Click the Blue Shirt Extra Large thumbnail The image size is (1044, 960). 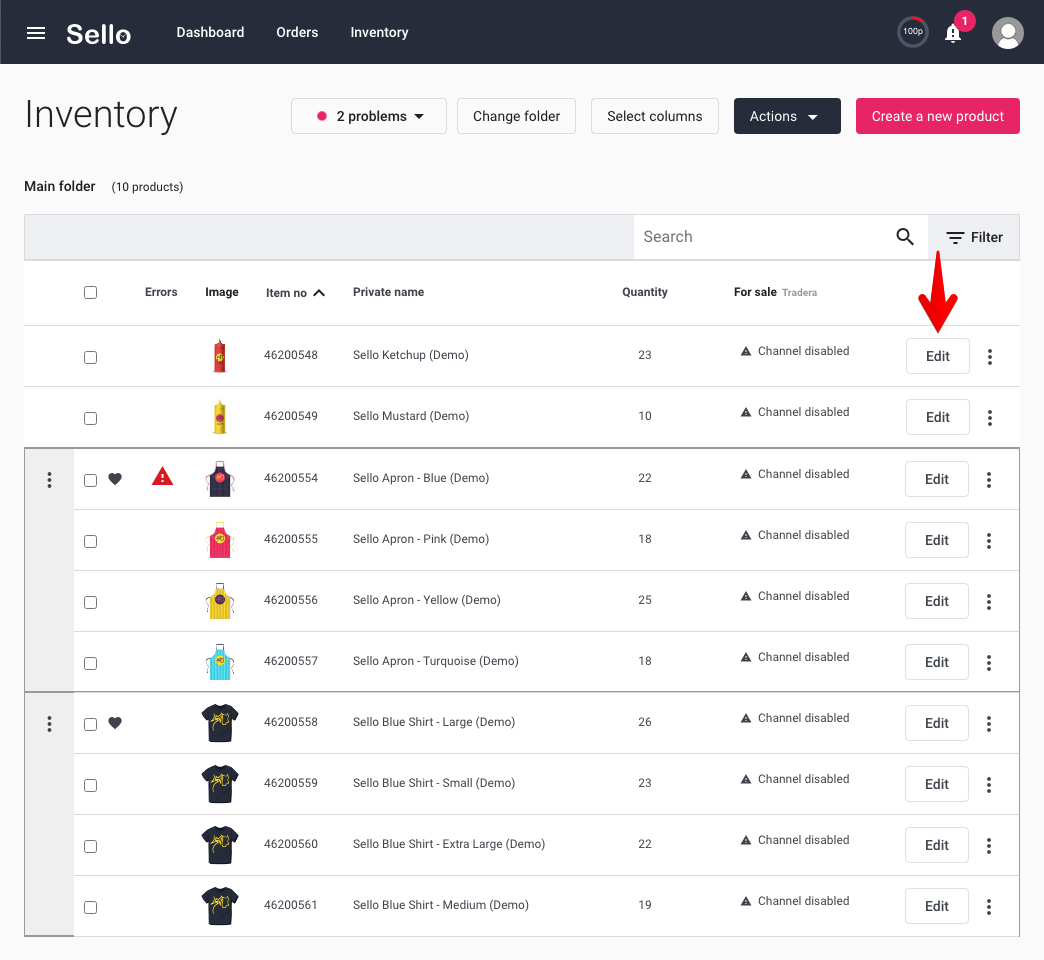point(220,845)
